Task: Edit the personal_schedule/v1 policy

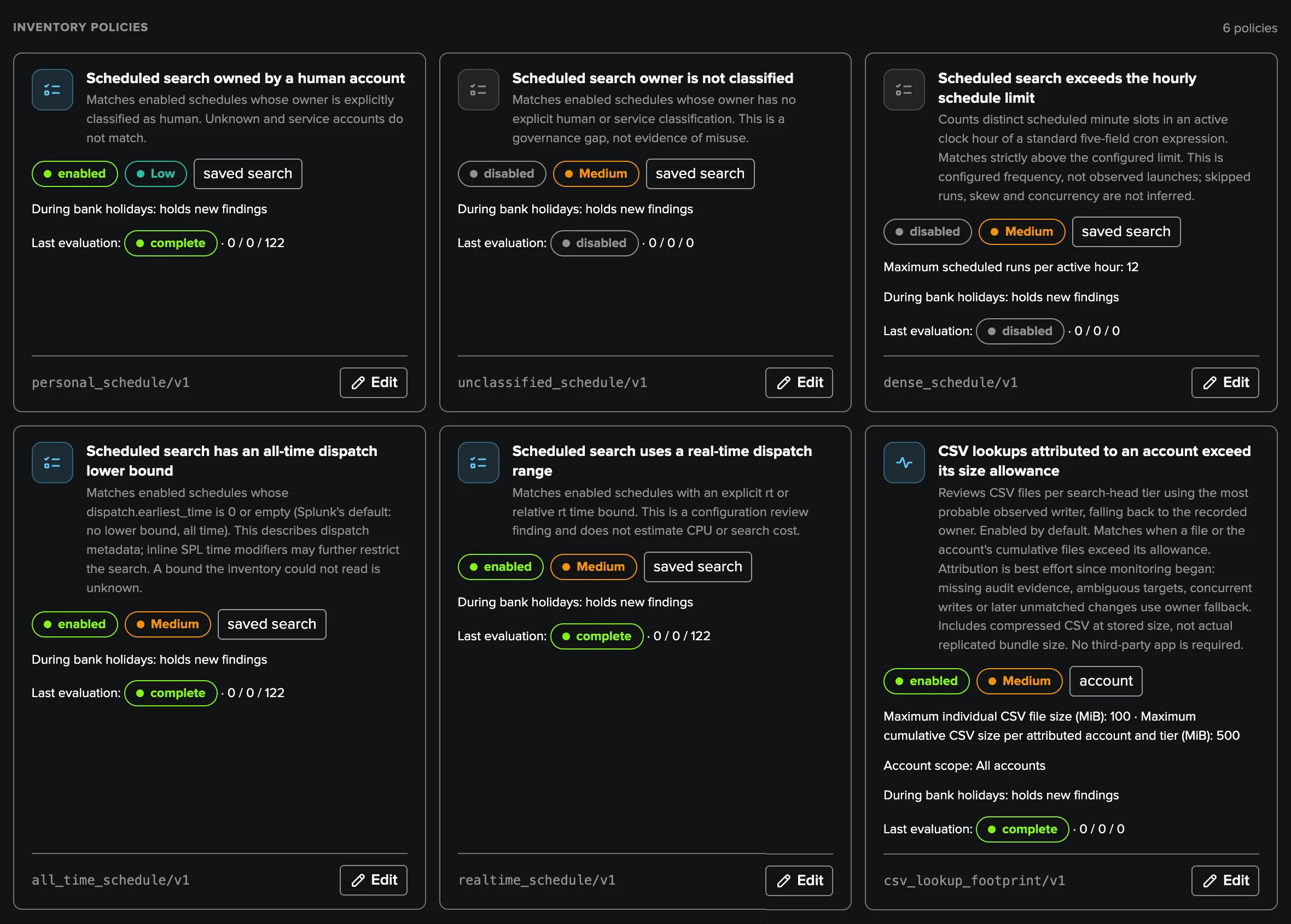Action: tap(374, 382)
